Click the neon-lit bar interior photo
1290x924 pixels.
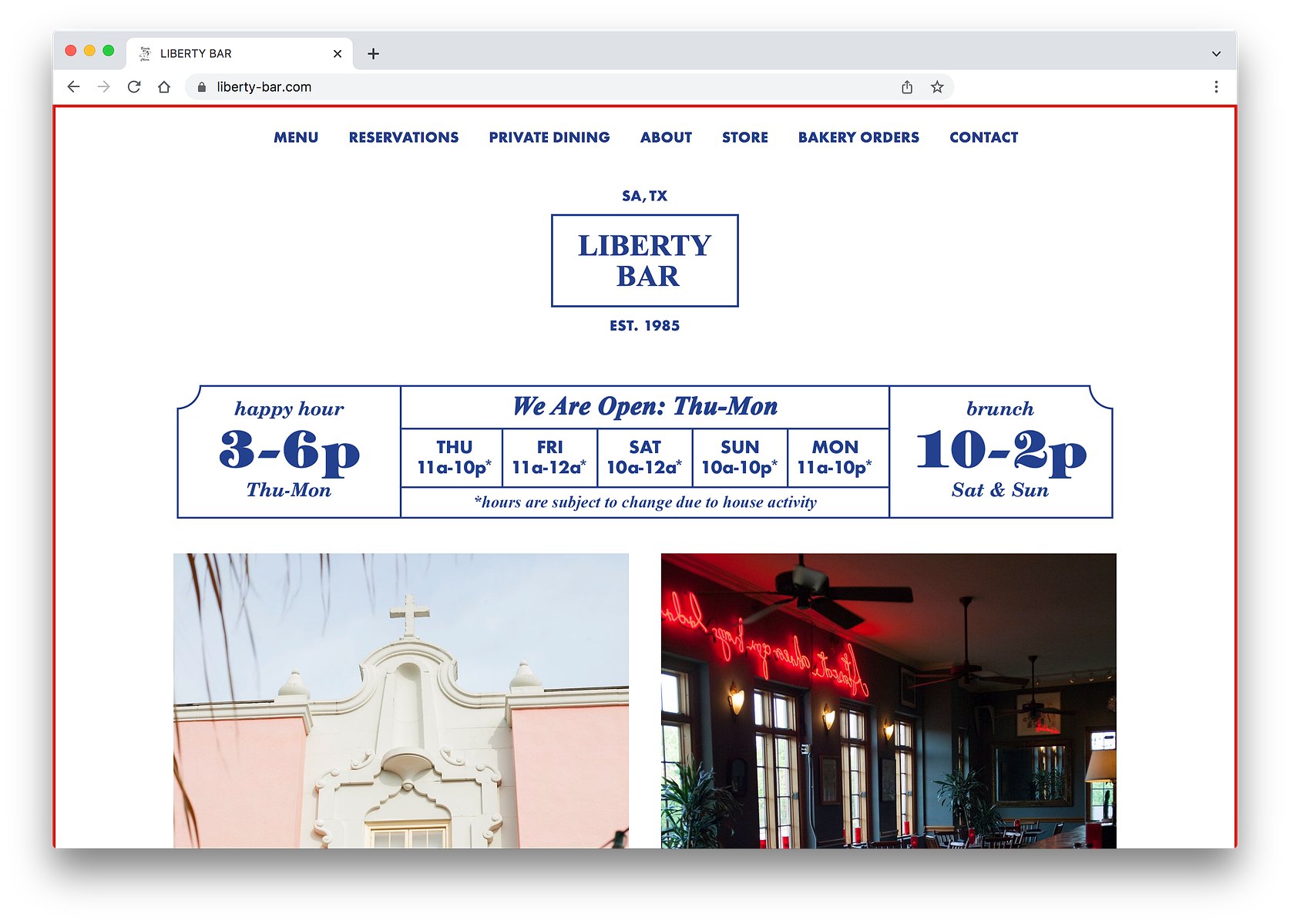(x=889, y=701)
